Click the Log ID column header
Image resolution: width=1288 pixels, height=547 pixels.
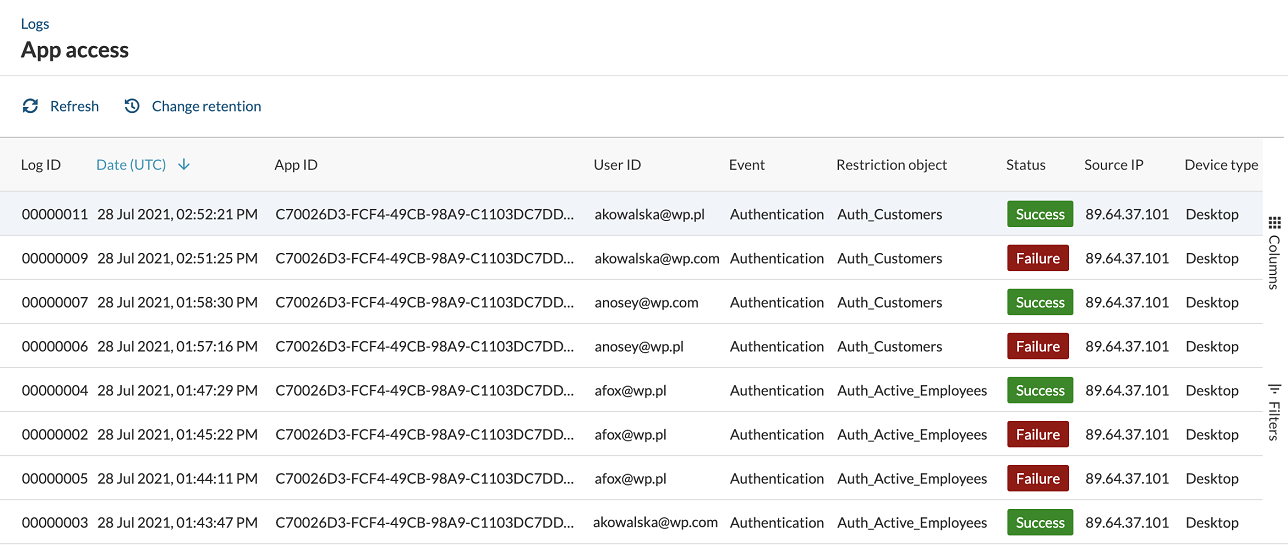[x=41, y=165]
